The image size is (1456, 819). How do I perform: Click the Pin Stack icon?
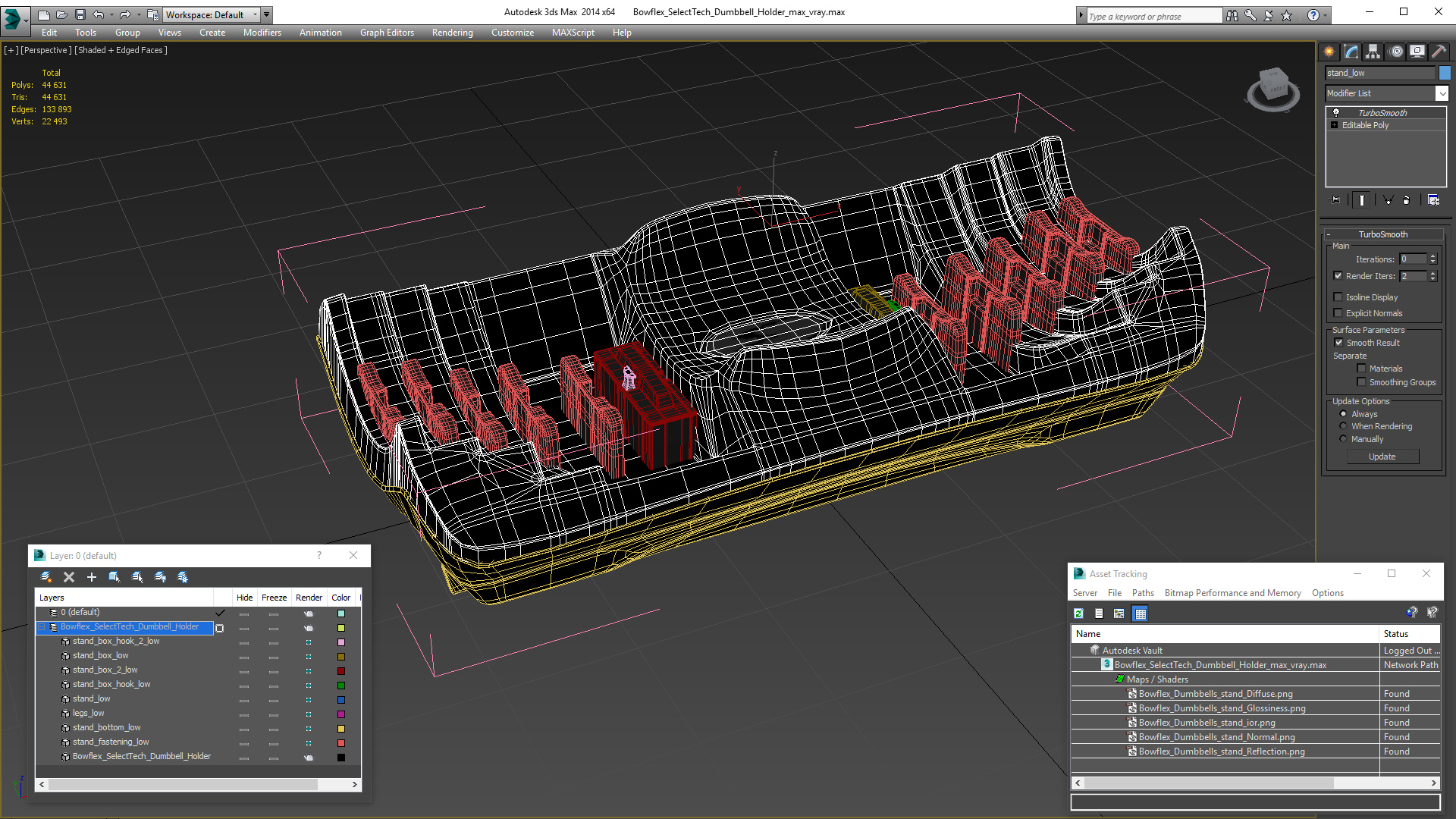[x=1335, y=200]
